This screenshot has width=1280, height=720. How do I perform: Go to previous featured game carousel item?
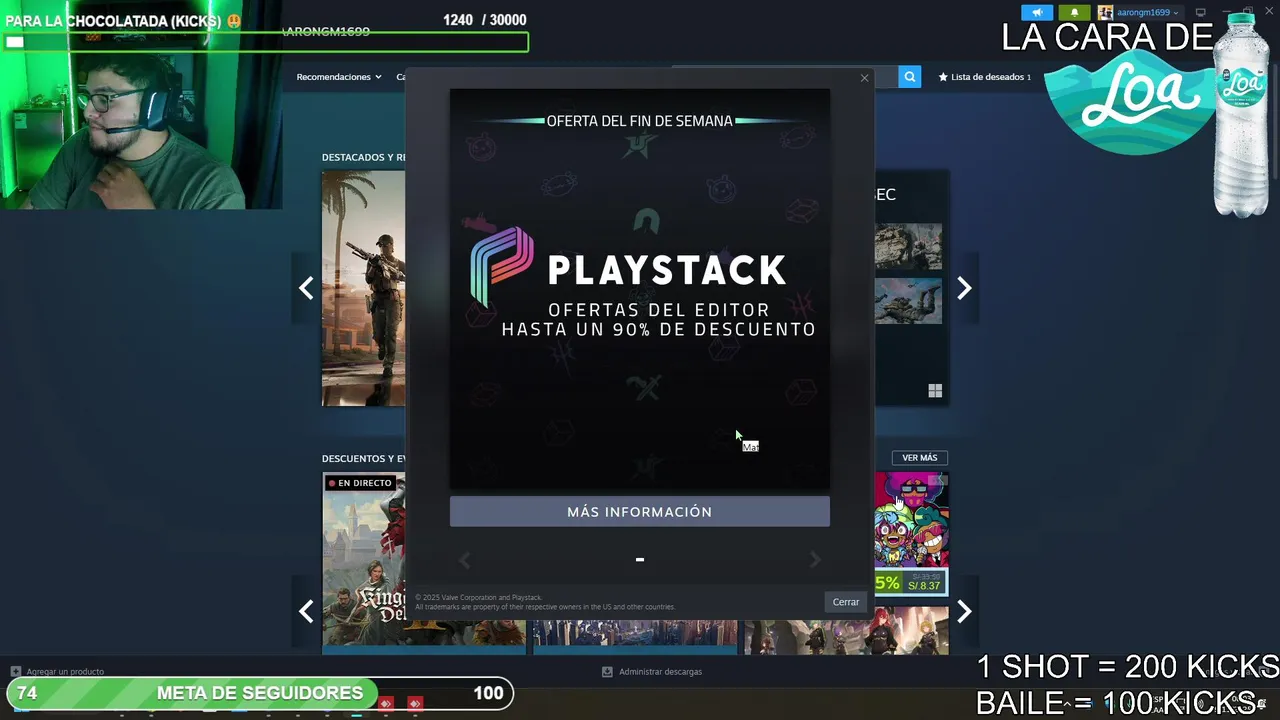click(x=306, y=288)
